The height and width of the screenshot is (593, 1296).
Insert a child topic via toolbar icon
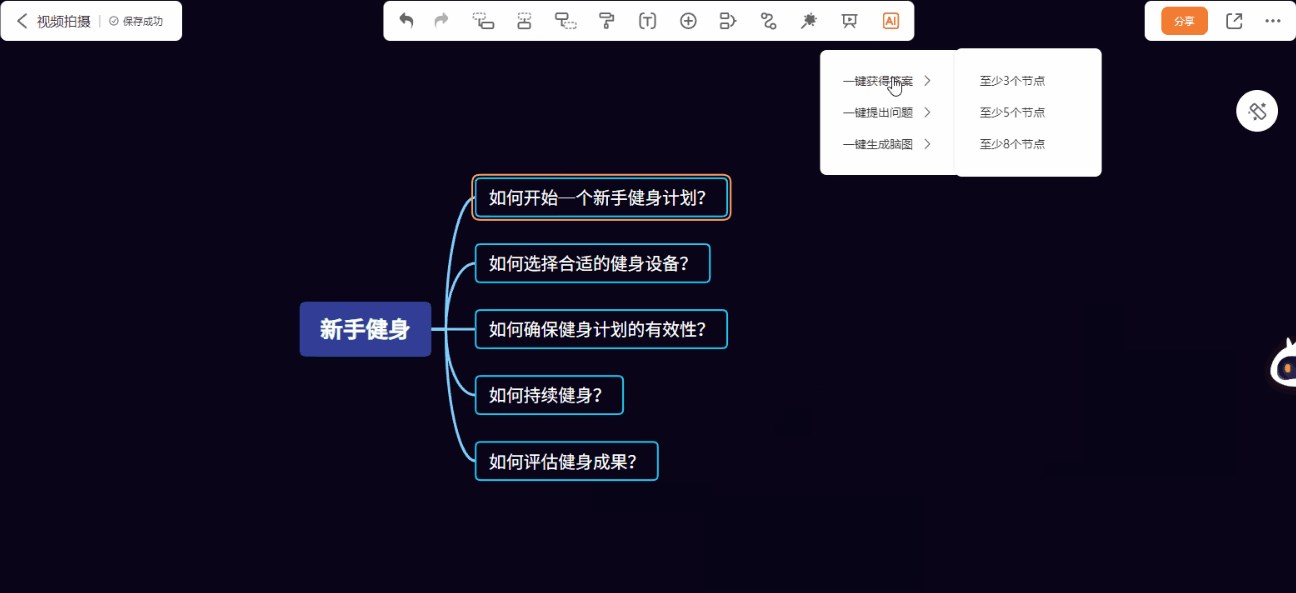tap(484, 21)
